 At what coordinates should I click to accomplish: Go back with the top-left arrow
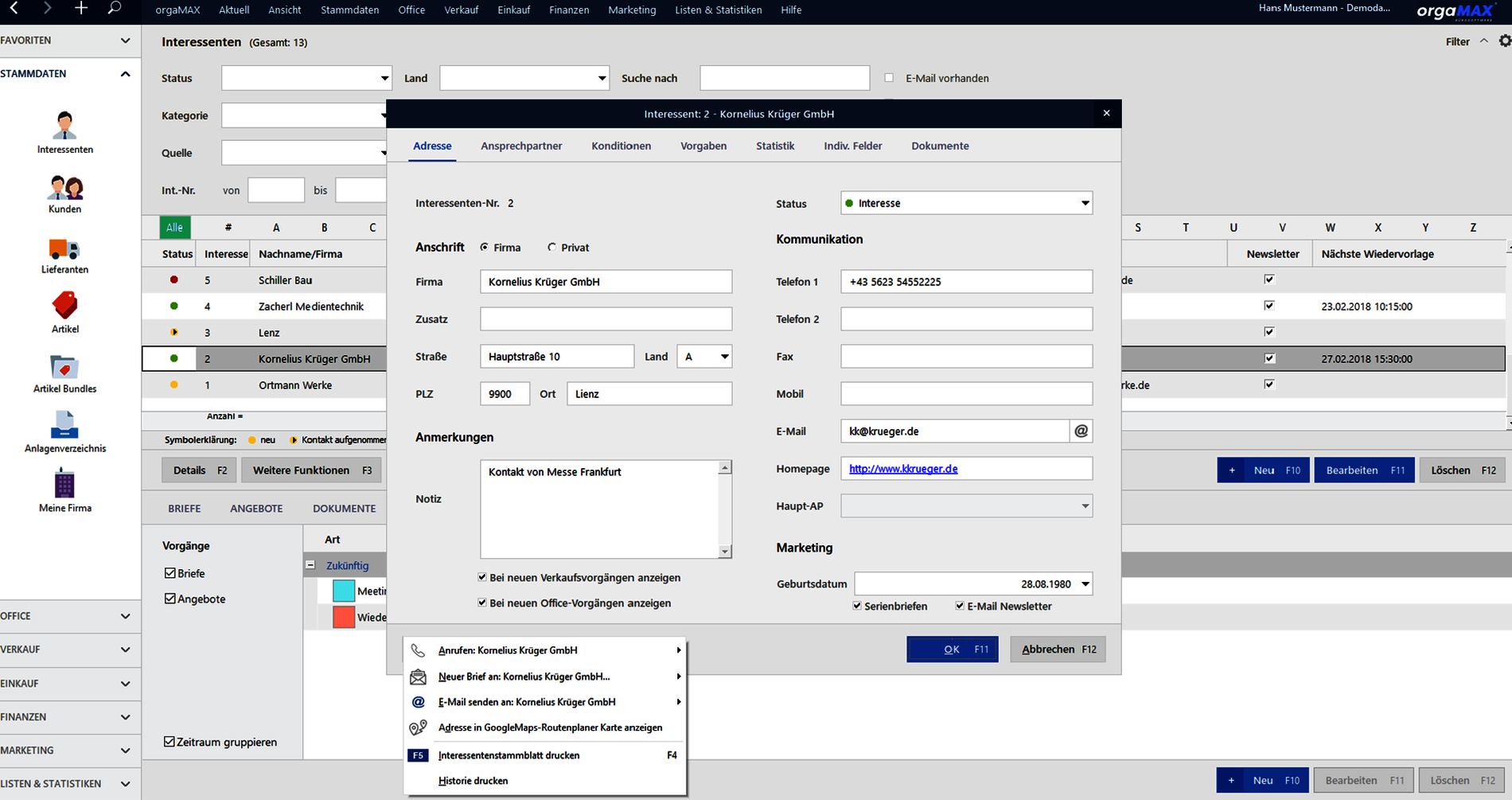point(14,9)
